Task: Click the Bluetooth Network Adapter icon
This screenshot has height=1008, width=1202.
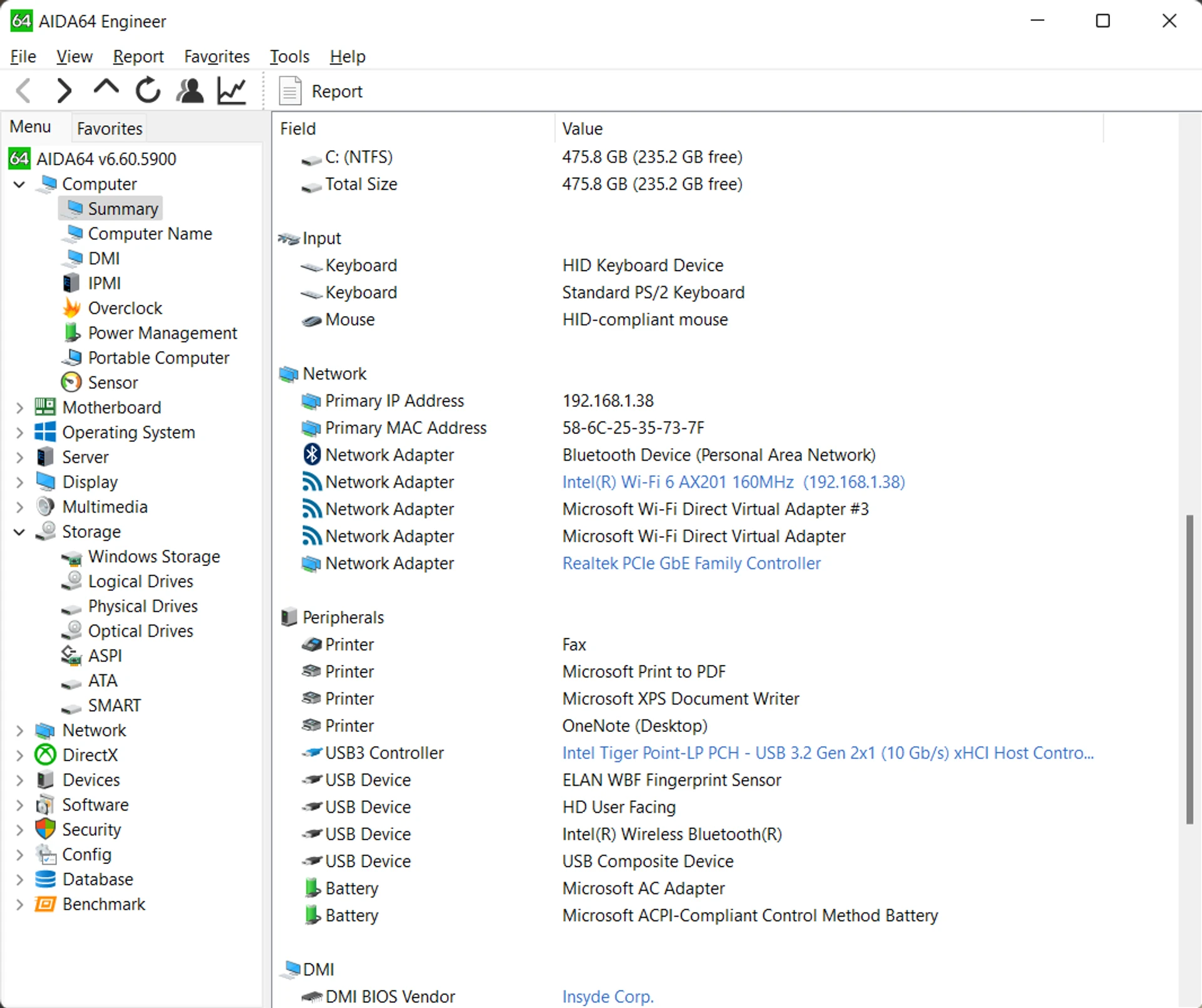Action: point(312,455)
